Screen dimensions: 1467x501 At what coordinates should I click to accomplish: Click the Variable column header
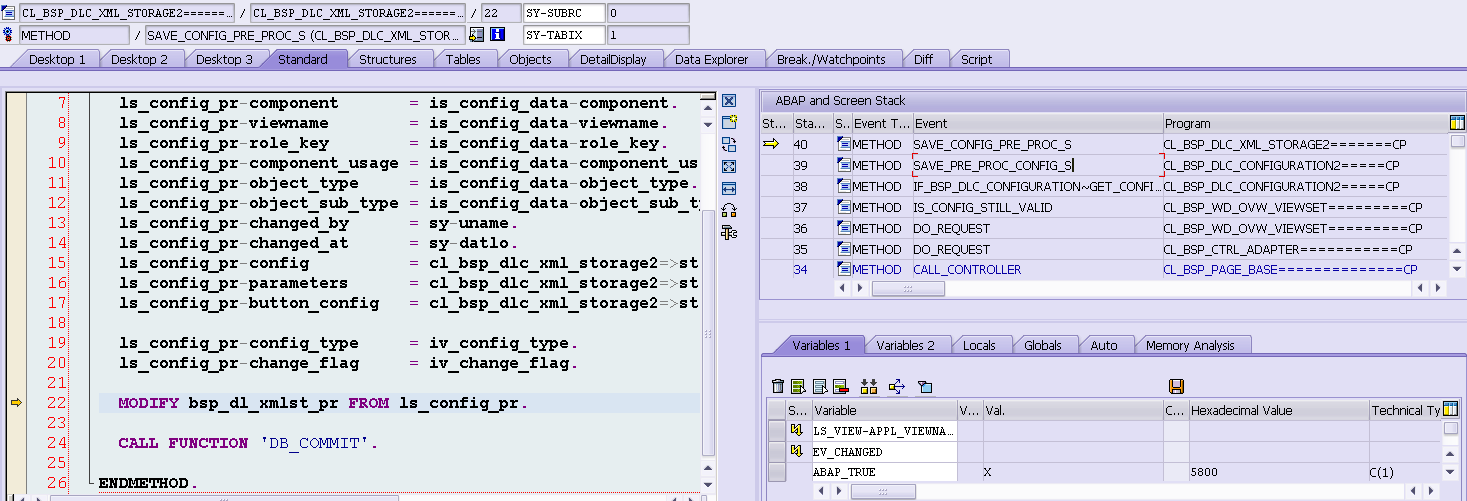tap(884, 410)
